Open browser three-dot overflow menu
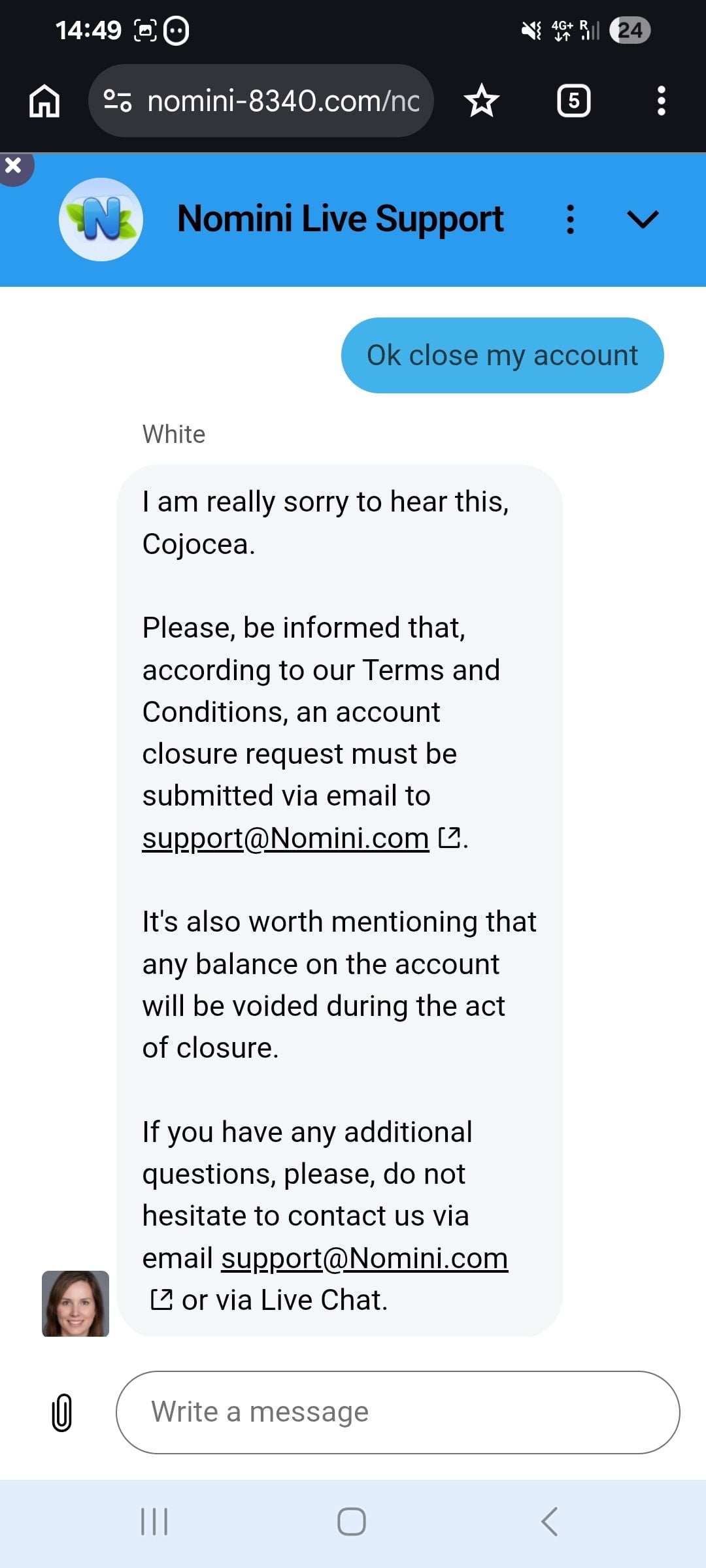The width and height of the screenshot is (706, 1568). tap(661, 101)
